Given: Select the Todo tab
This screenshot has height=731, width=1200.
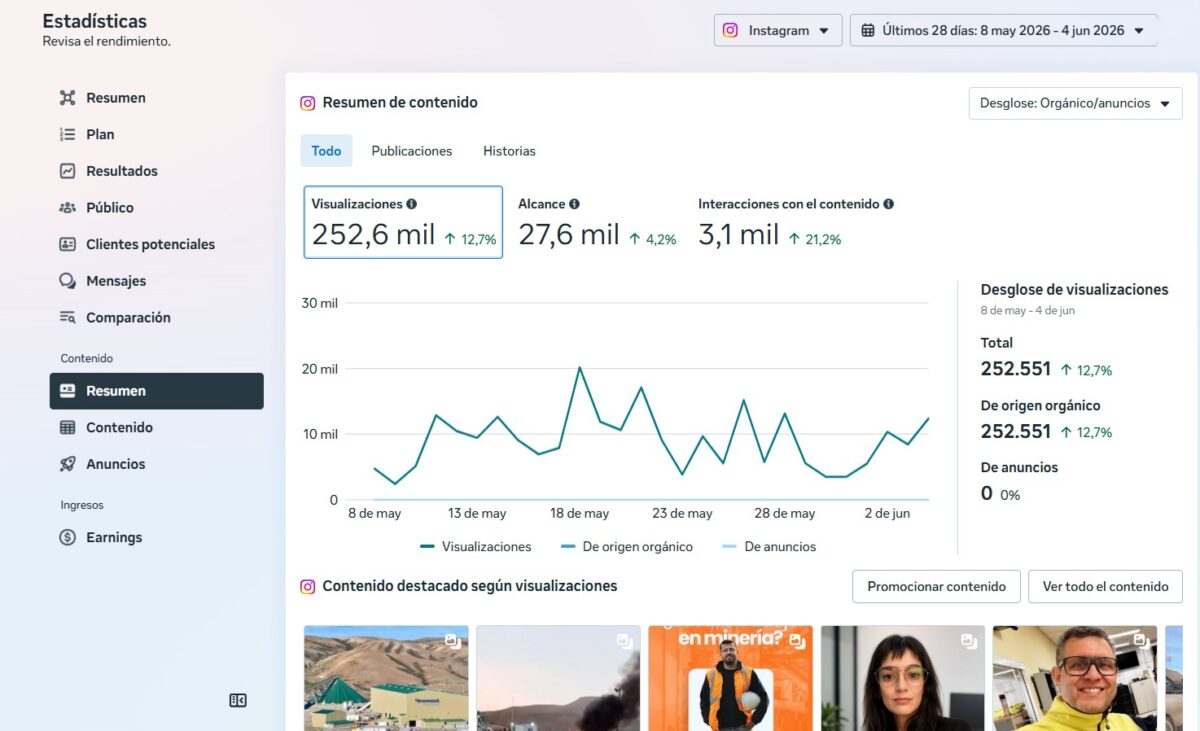Looking at the screenshot, I should 326,151.
